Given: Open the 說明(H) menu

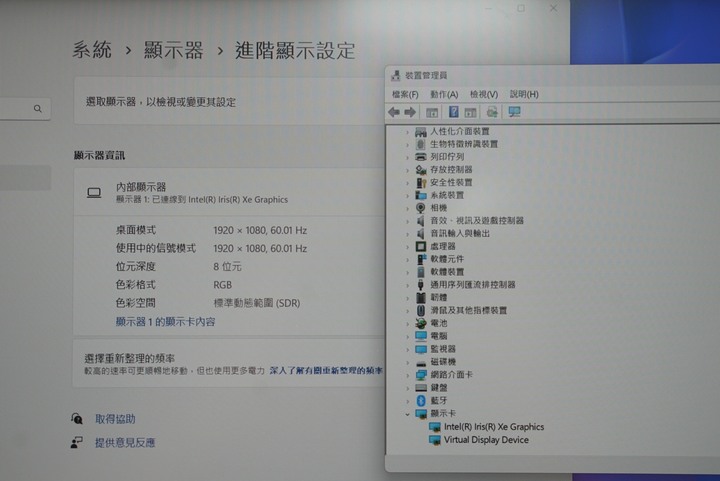Looking at the screenshot, I should (524, 95).
